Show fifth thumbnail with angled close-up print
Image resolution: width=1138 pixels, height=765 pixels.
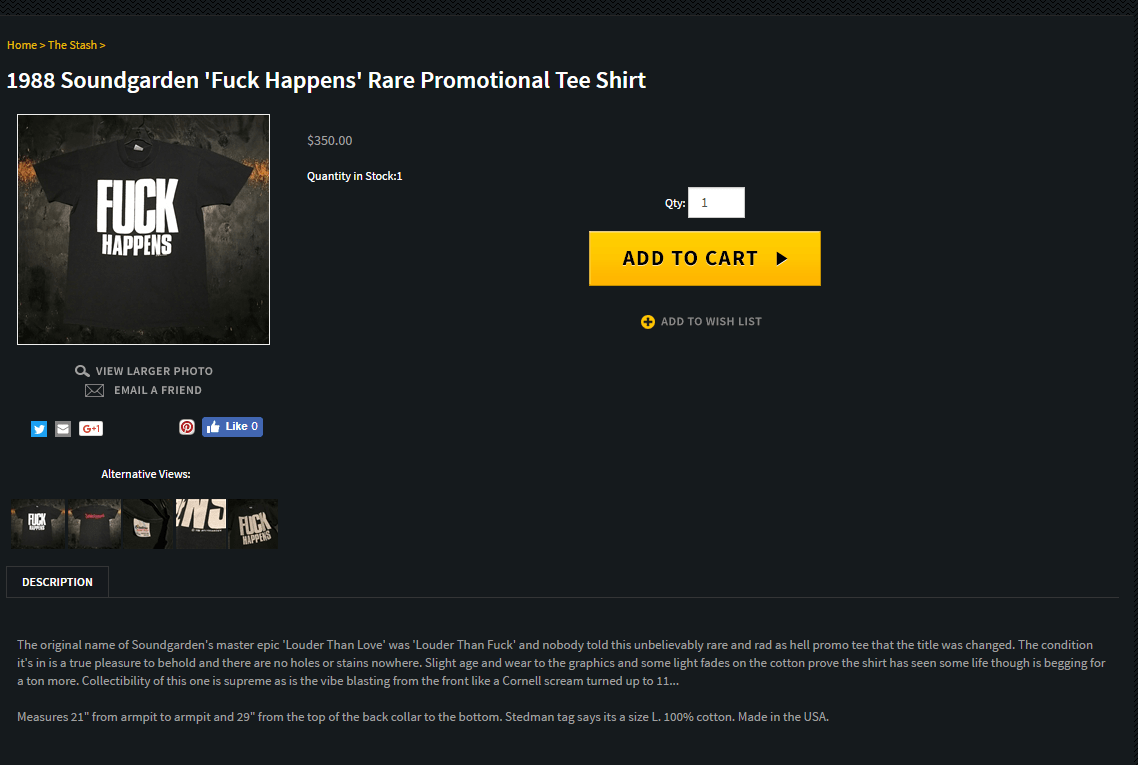click(x=254, y=523)
